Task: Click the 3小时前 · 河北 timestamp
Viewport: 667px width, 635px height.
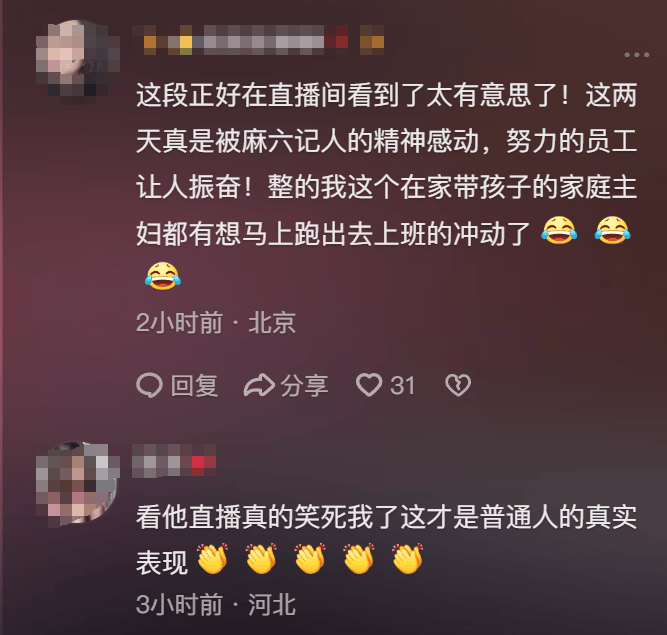Action: tap(216, 604)
